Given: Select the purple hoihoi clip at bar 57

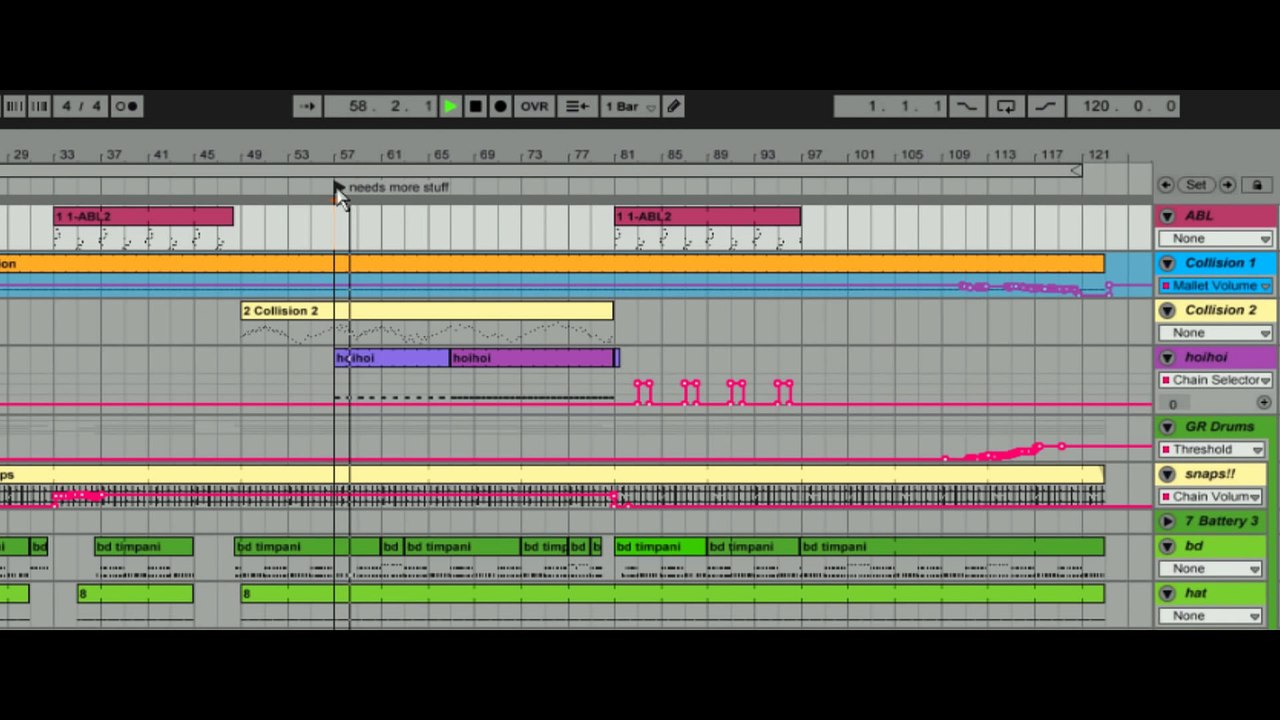Looking at the screenshot, I should 392,358.
